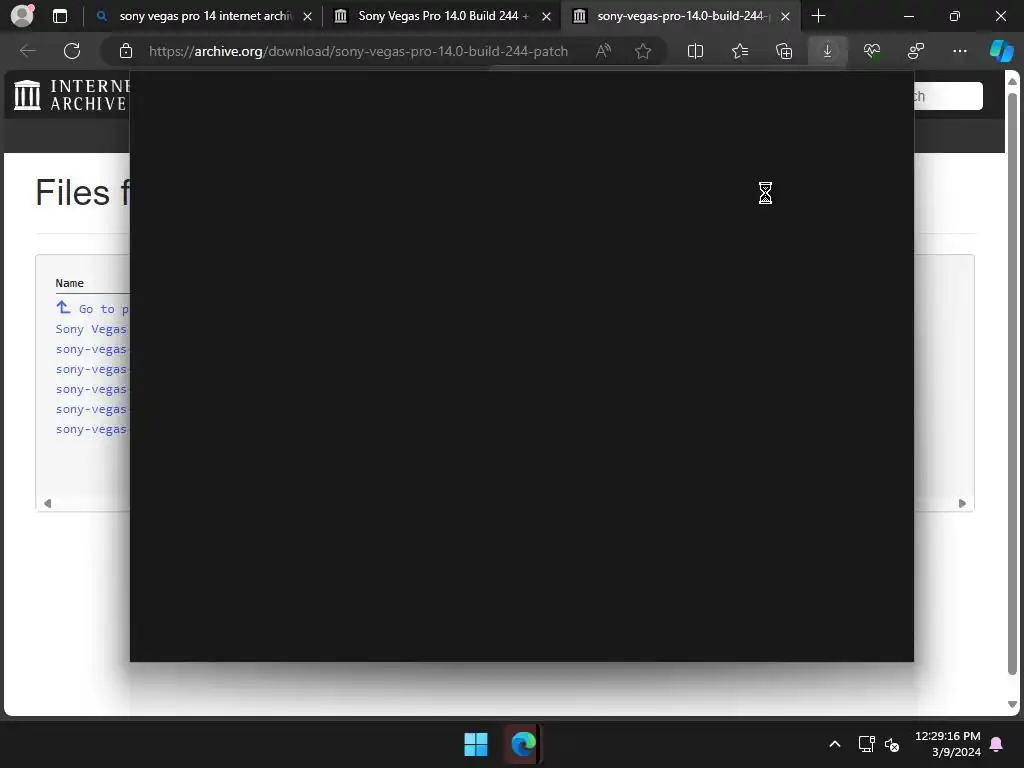1024x768 pixels.
Task: Go back to previous page
Action: click(x=28, y=51)
